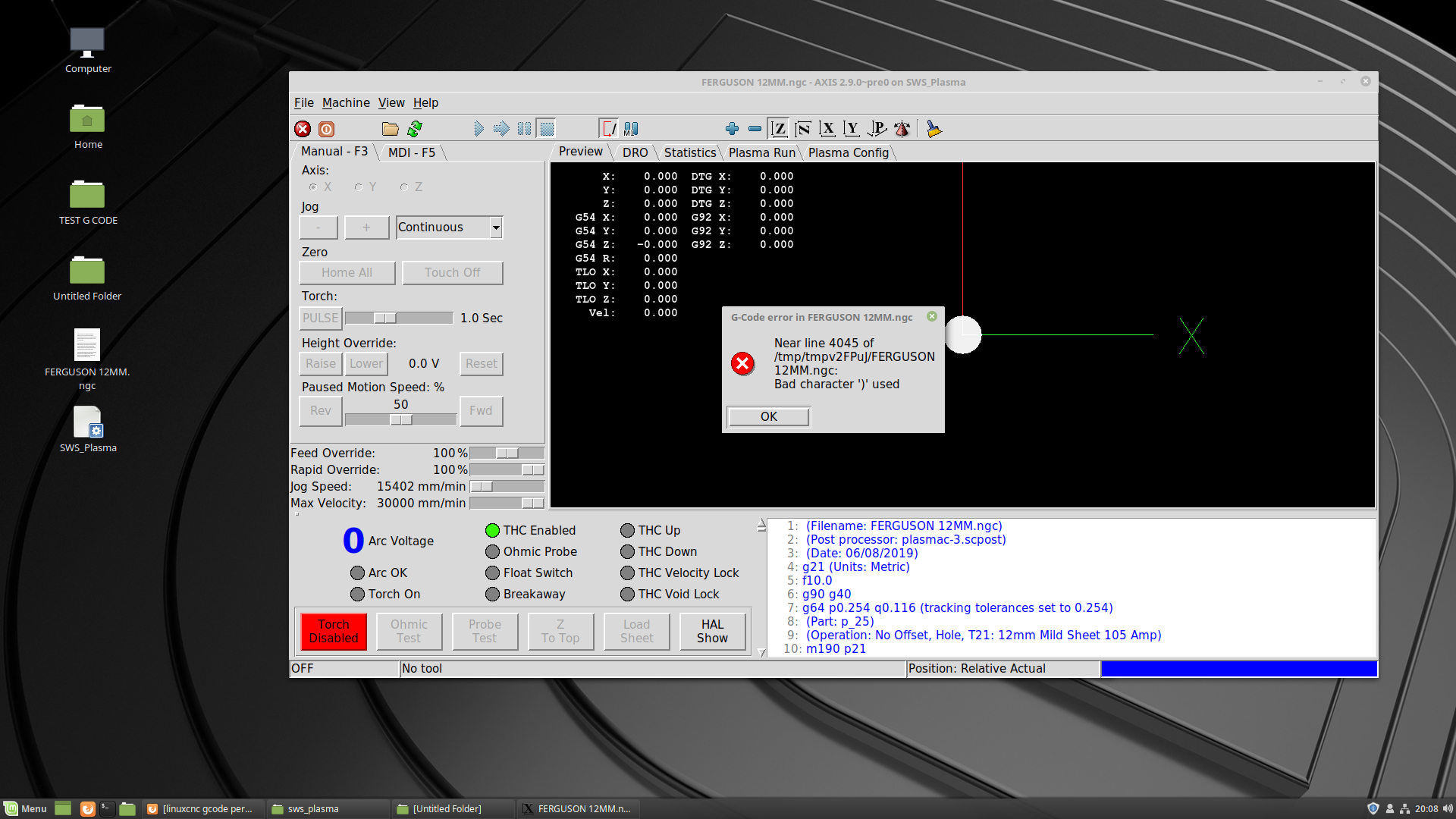
Task: Select the rotated Z view icon
Action: point(803,129)
